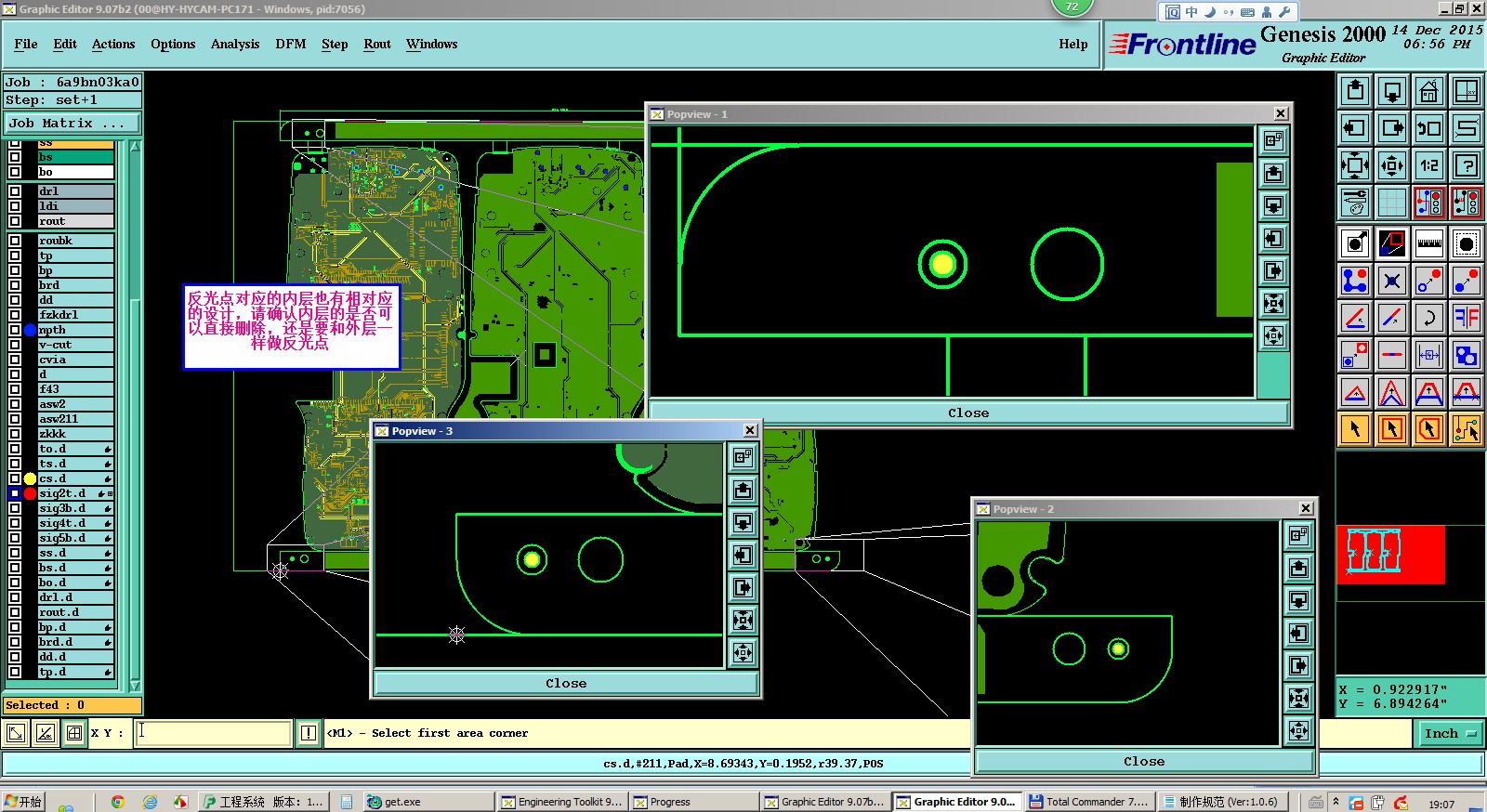Click the home view icon
The image size is (1487, 812).
[1429, 91]
